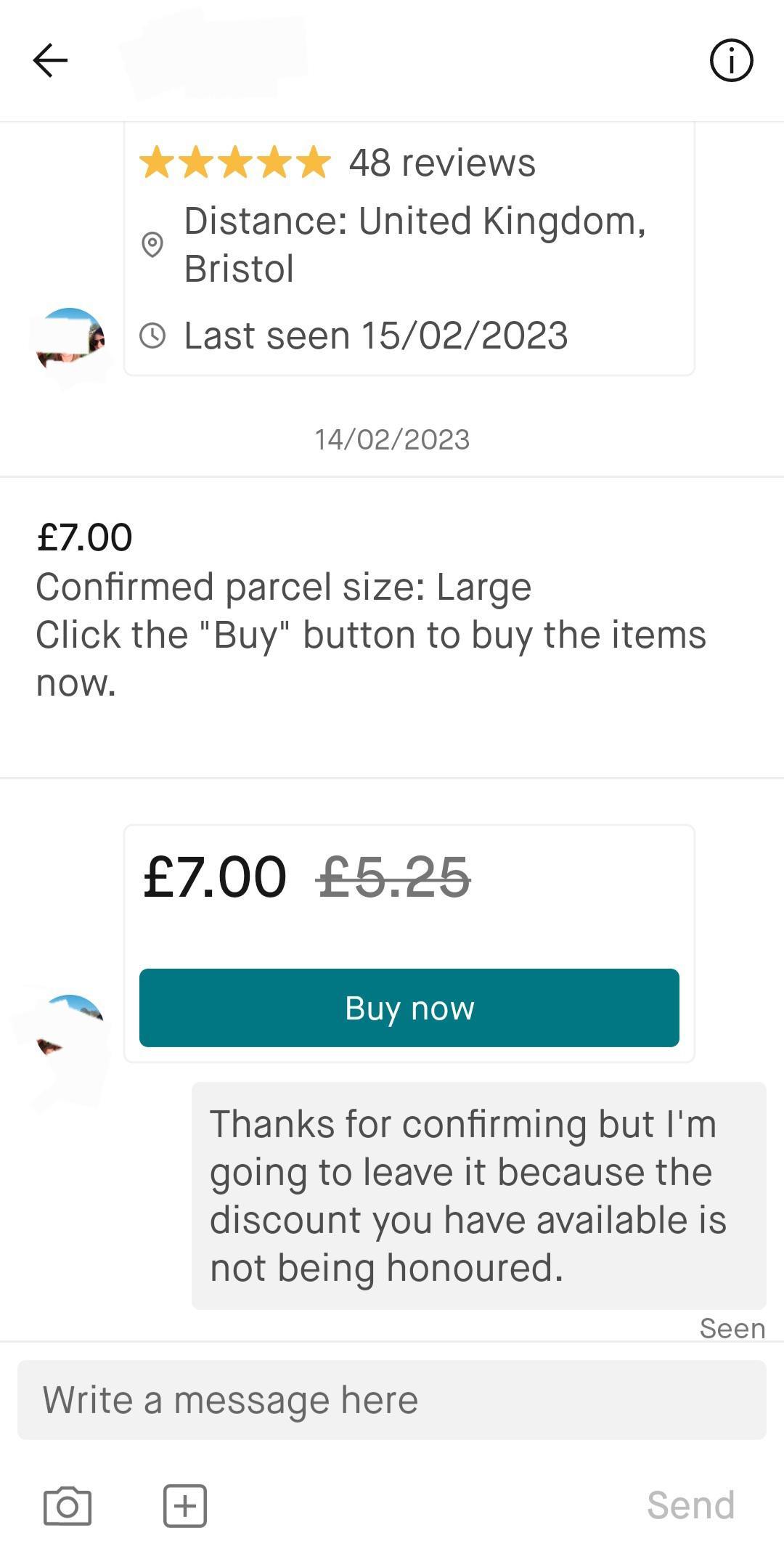Image resolution: width=784 pixels, height=1554 pixels.
Task: Go back using the arrow icon
Action: (x=50, y=60)
